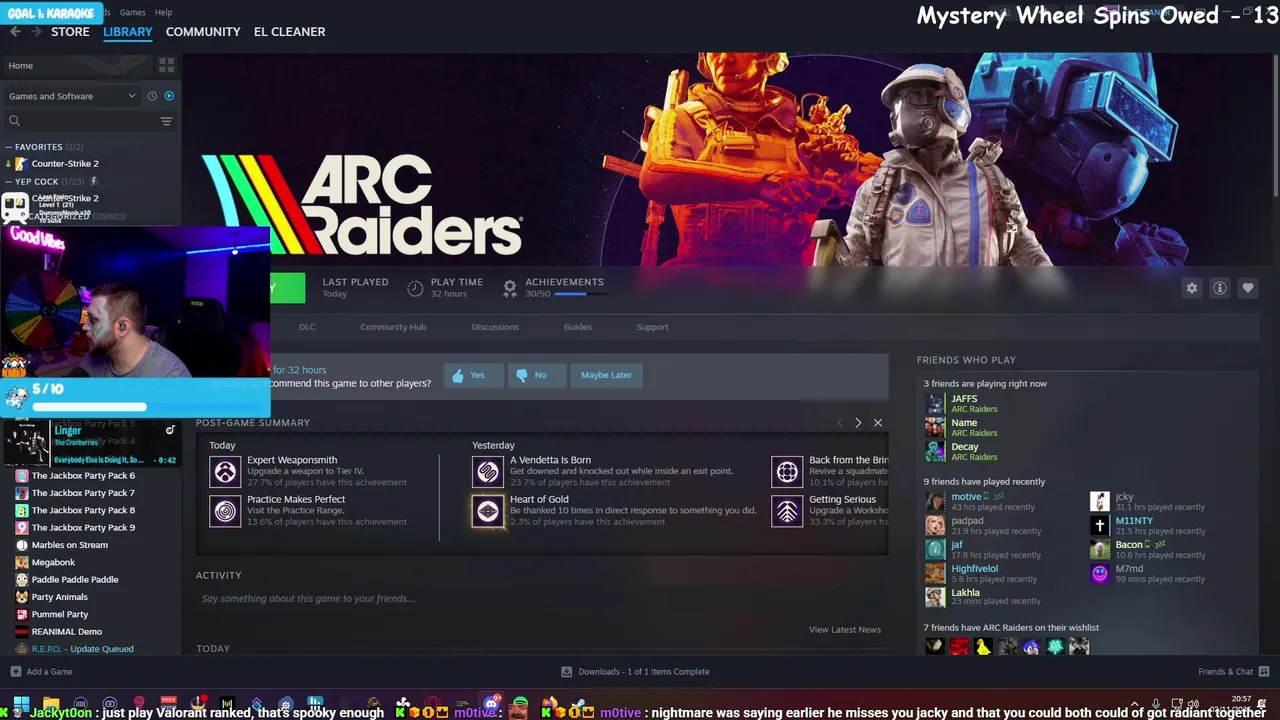
Task: Go to previous post-game summary page
Action: [x=840, y=423]
